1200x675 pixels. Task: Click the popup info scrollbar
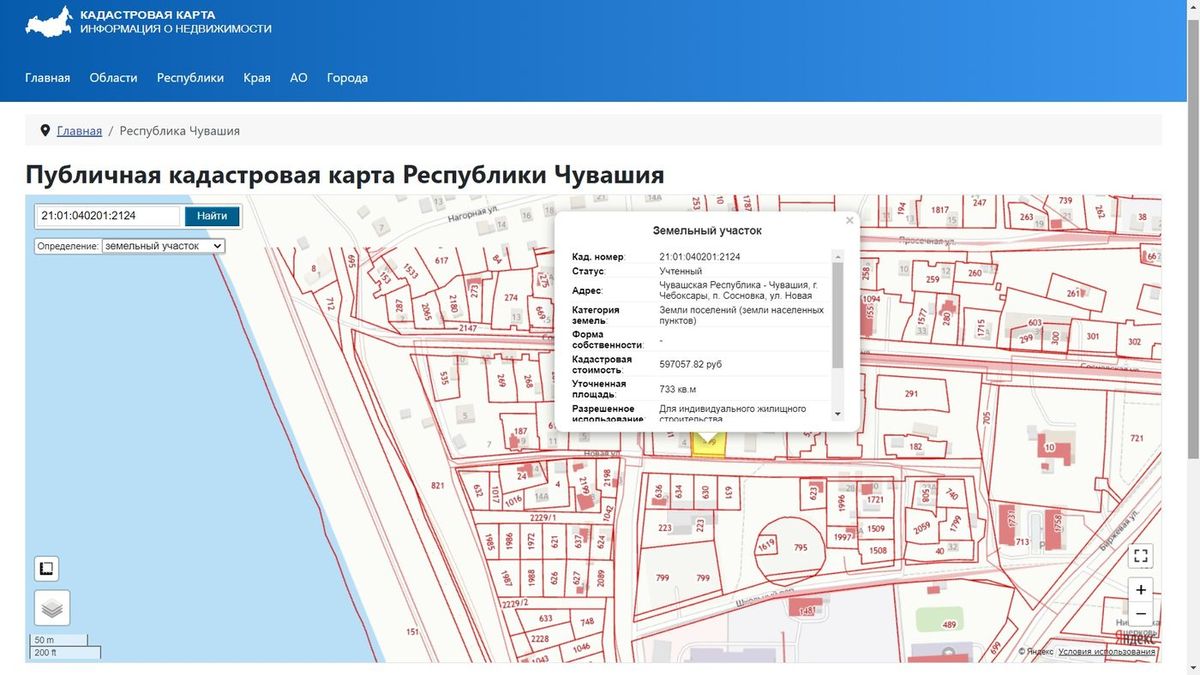coord(838,315)
